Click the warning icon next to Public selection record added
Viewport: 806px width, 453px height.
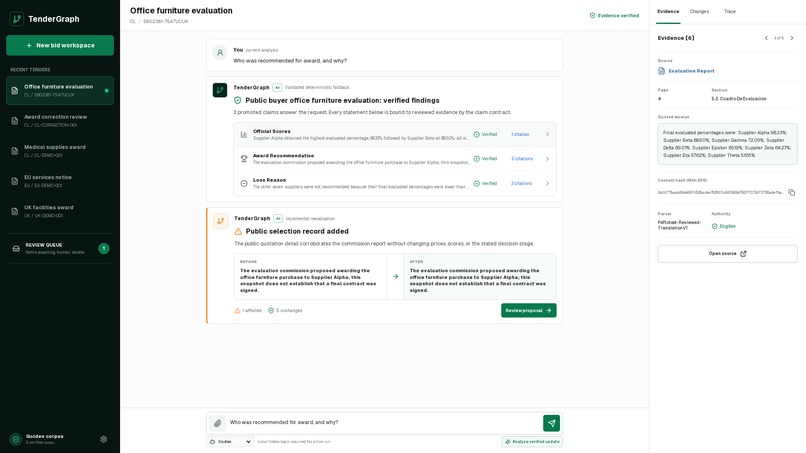(x=238, y=231)
